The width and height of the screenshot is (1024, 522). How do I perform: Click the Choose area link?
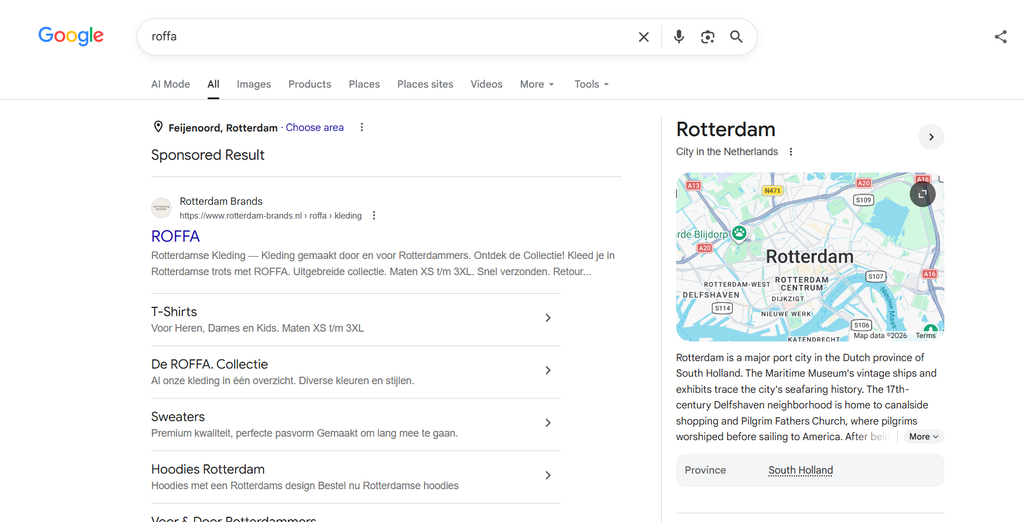tap(314, 127)
